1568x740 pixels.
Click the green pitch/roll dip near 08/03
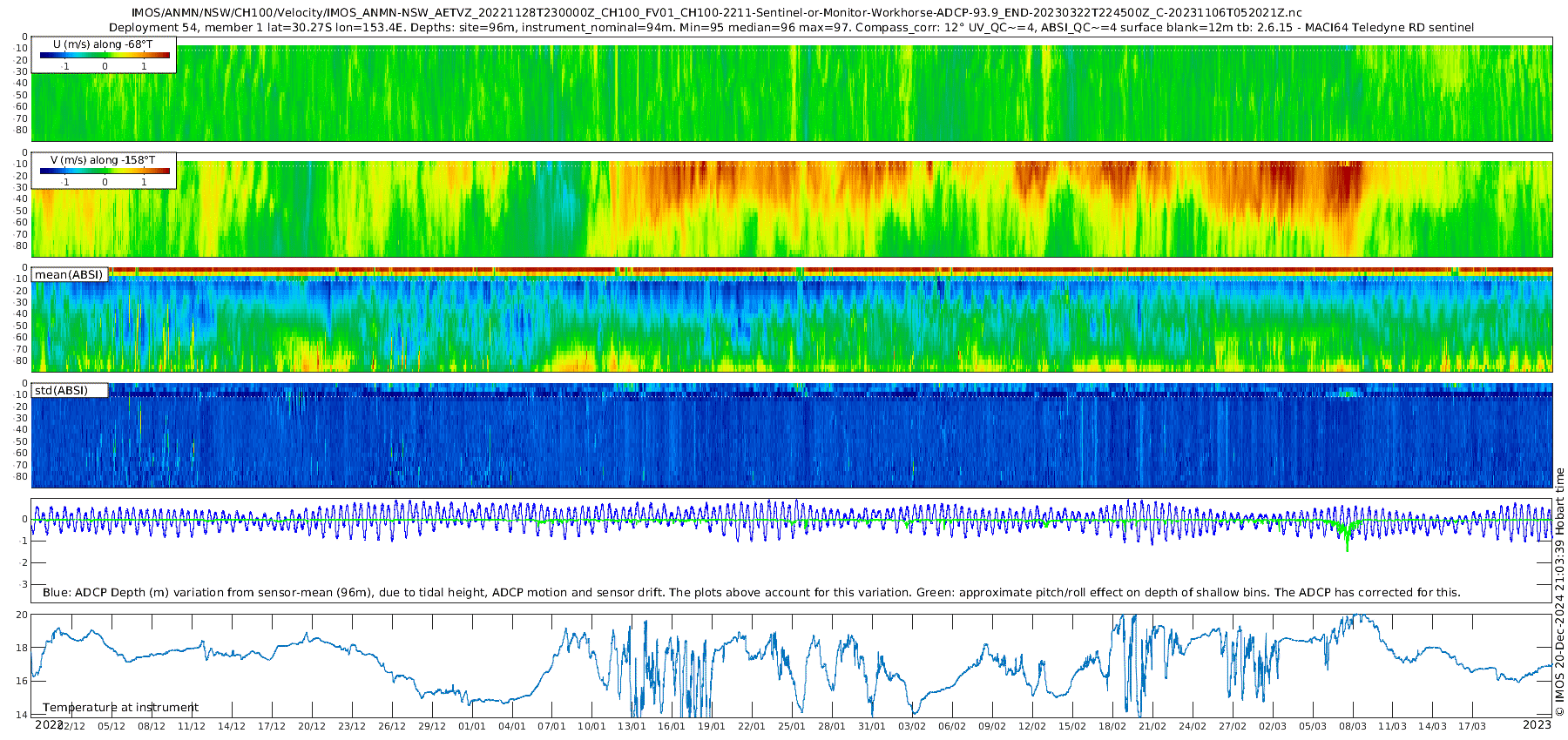(x=1347, y=540)
